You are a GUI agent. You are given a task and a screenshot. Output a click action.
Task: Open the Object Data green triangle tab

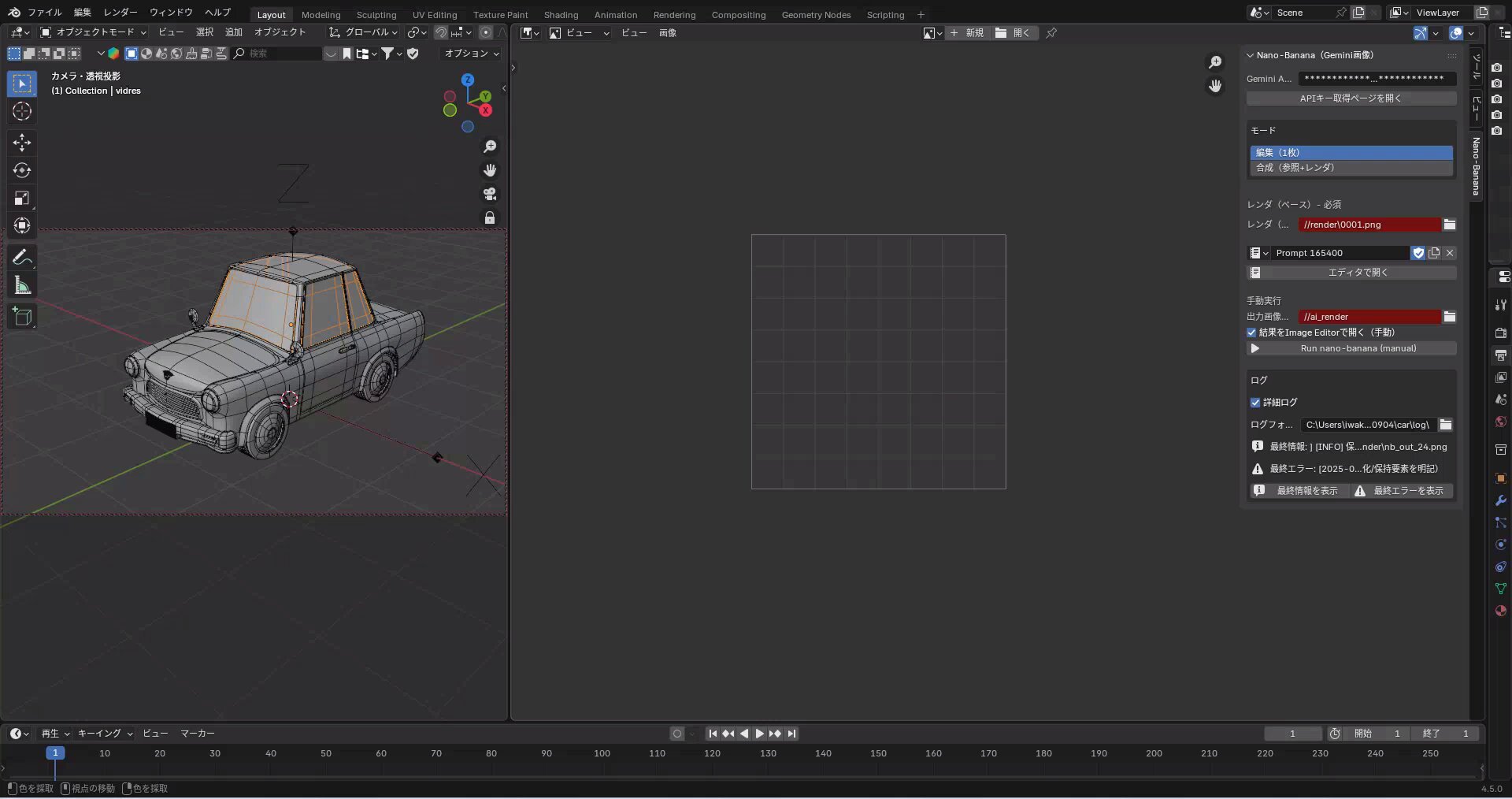(1500, 589)
